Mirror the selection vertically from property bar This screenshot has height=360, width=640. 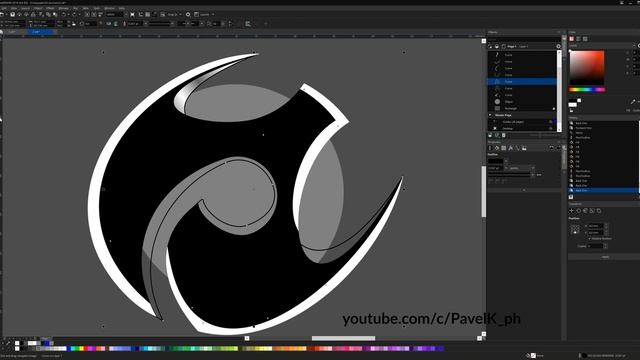tap(116, 24)
